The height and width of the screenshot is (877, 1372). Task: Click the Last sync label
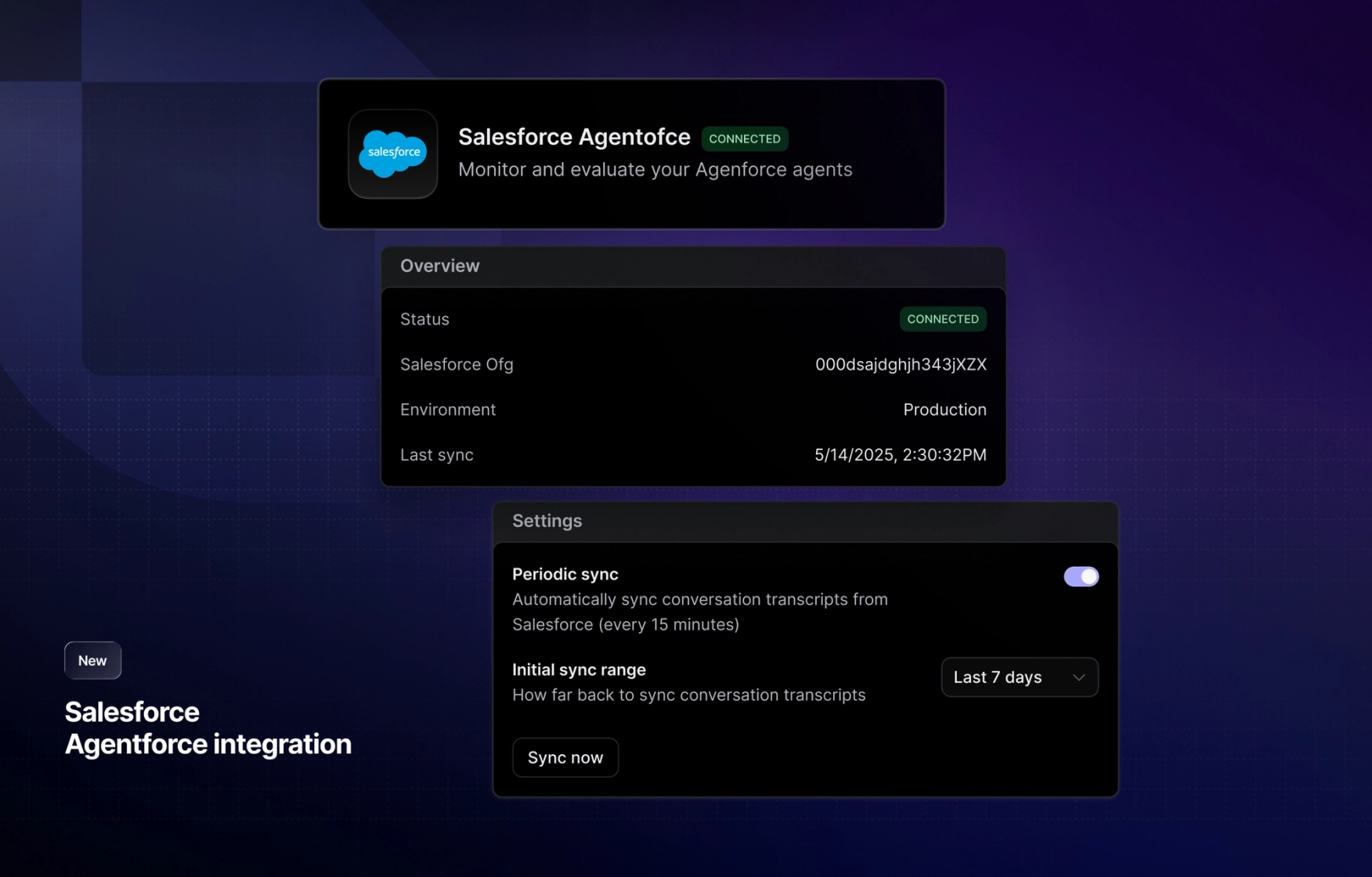[x=436, y=455]
